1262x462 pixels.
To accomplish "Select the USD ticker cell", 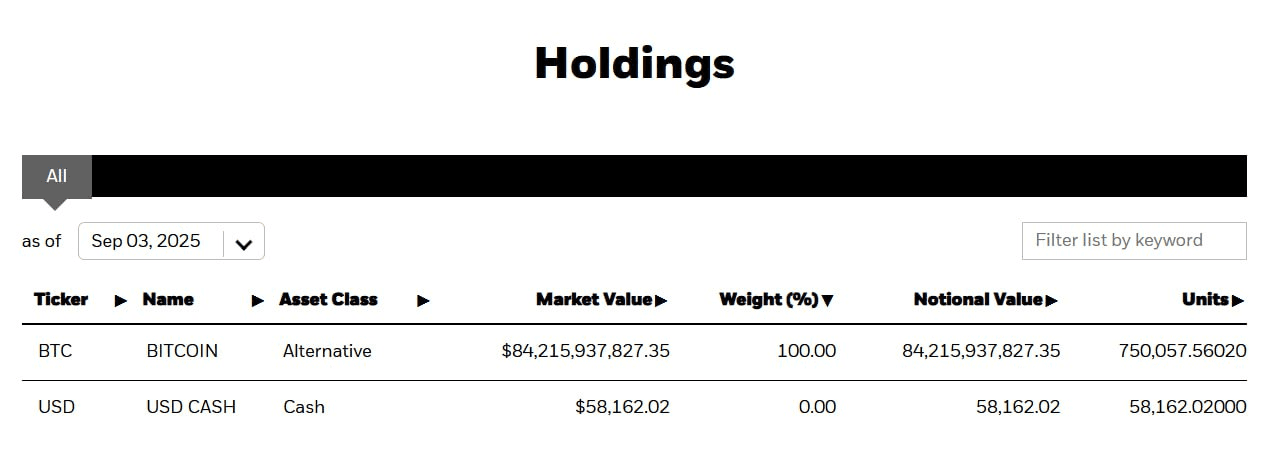I will click(x=56, y=407).
